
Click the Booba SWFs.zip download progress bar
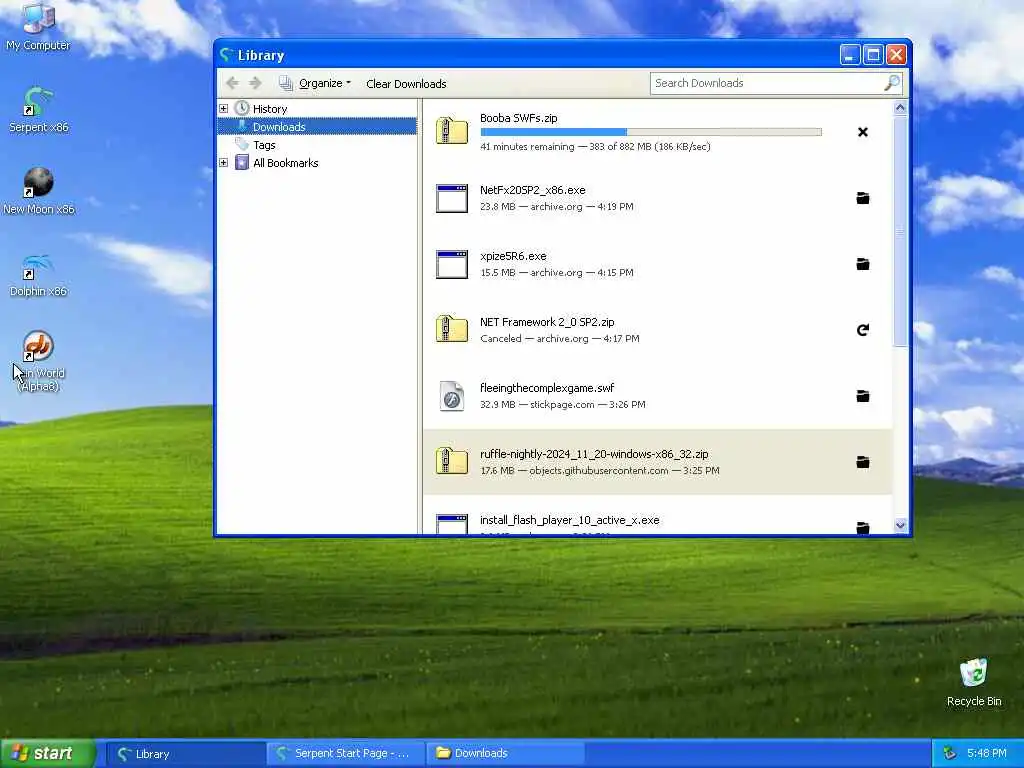pos(650,132)
